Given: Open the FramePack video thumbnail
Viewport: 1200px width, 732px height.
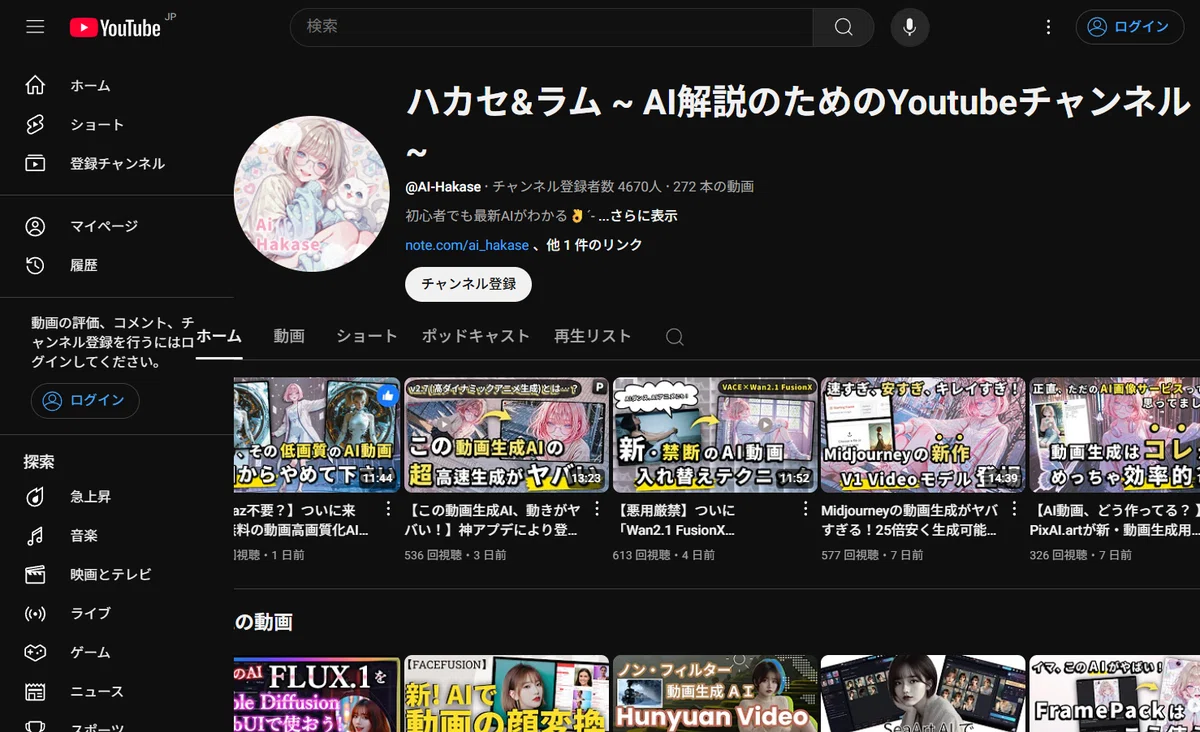Looking at the screenshot, I should click(1114, 694).
